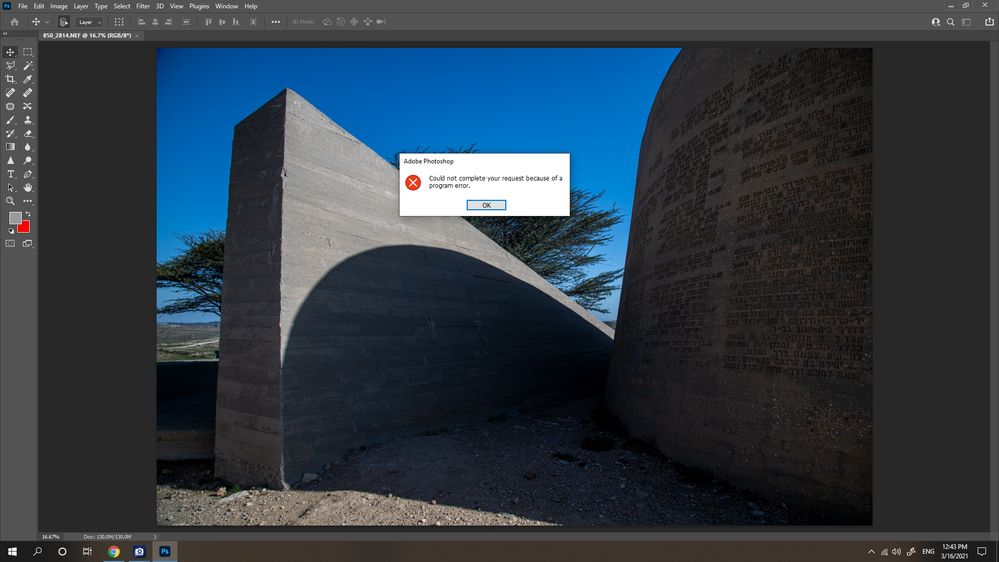Select the Eraser tool
The height and width of the screenshot is (562, 999).
click(x=27, y=133)
